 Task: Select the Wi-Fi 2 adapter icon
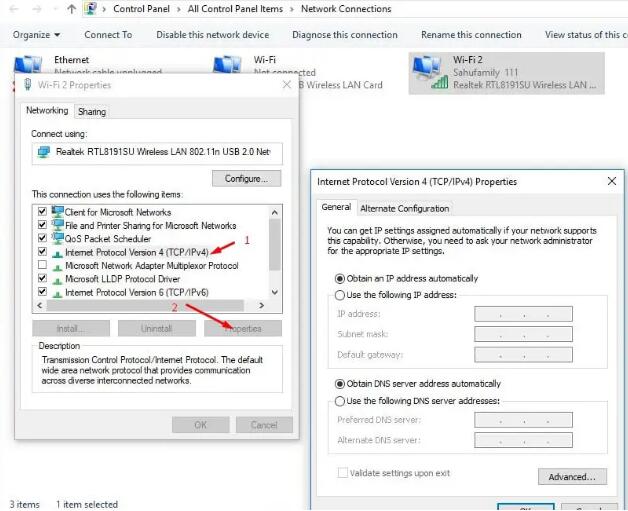click(430, 72)
